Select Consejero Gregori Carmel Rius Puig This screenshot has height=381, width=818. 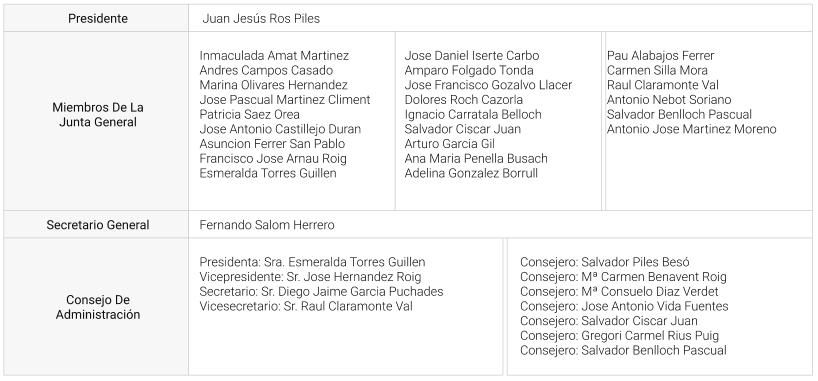click(619, 336)
